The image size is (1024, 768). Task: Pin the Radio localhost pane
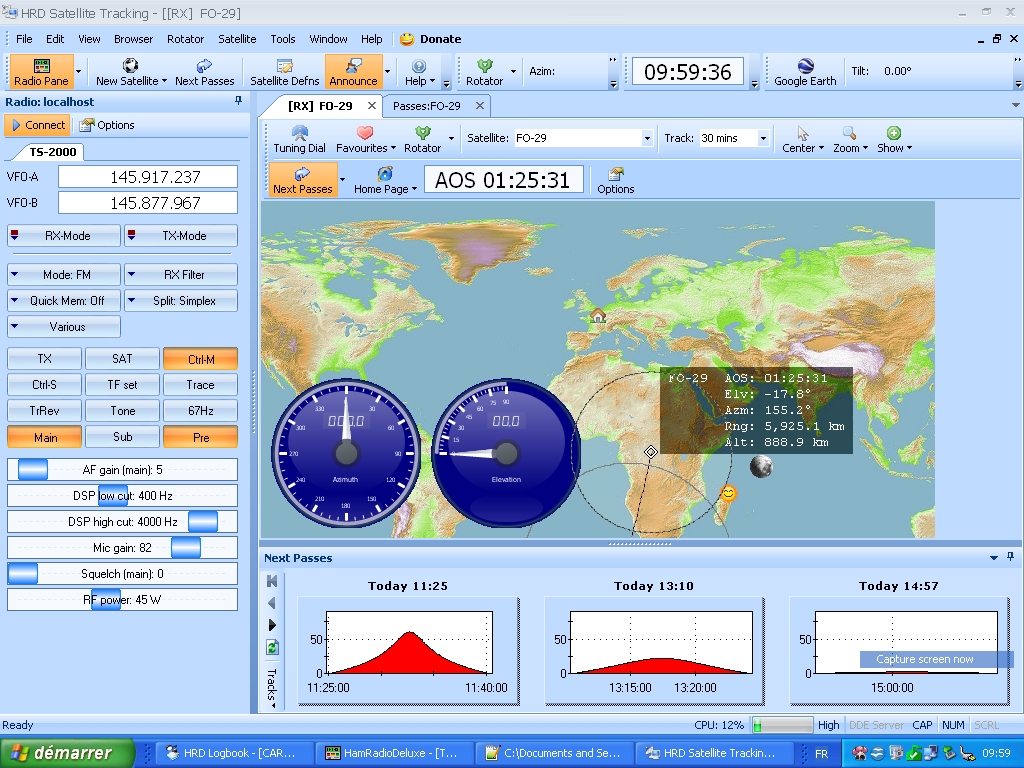pos(238,101)
